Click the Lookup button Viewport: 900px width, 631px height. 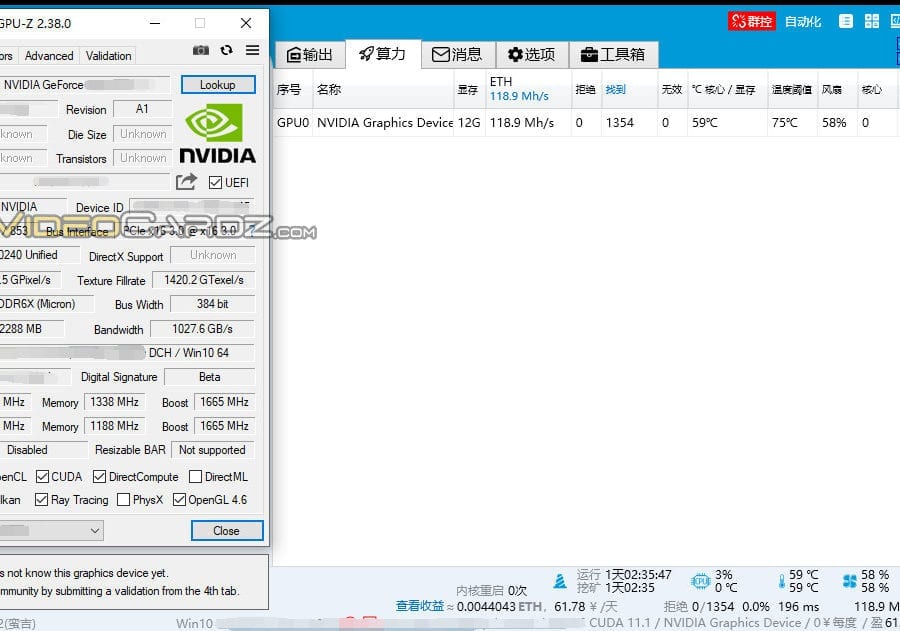218,84
